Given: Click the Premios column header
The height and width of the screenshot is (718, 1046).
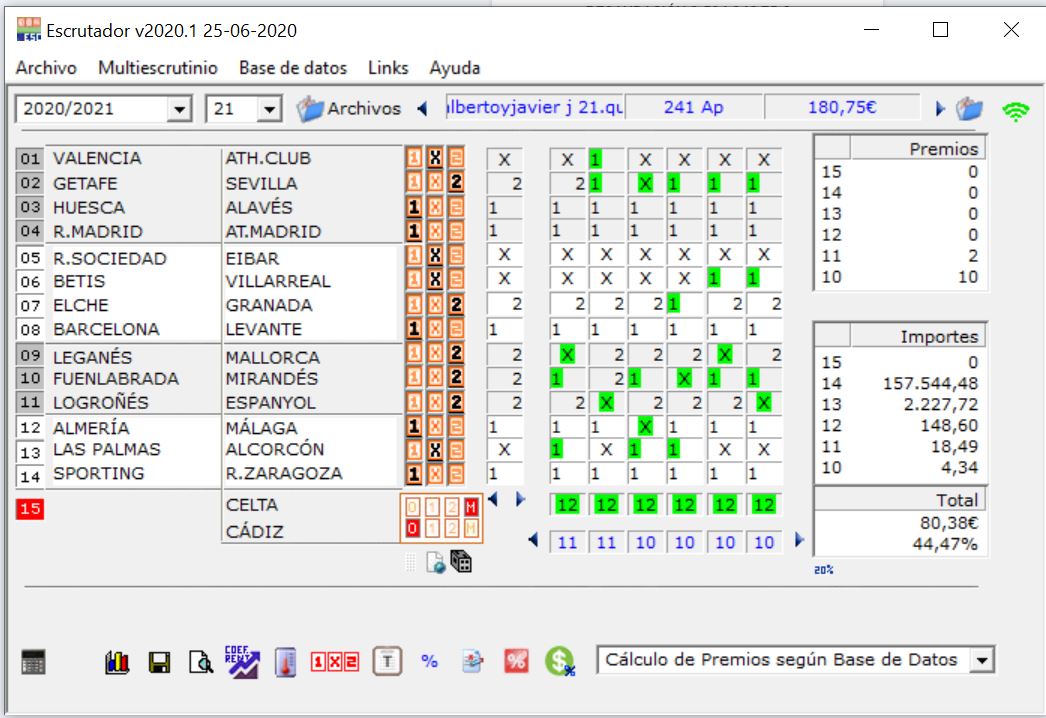Looking at the screenshot, I should point(918,148).
